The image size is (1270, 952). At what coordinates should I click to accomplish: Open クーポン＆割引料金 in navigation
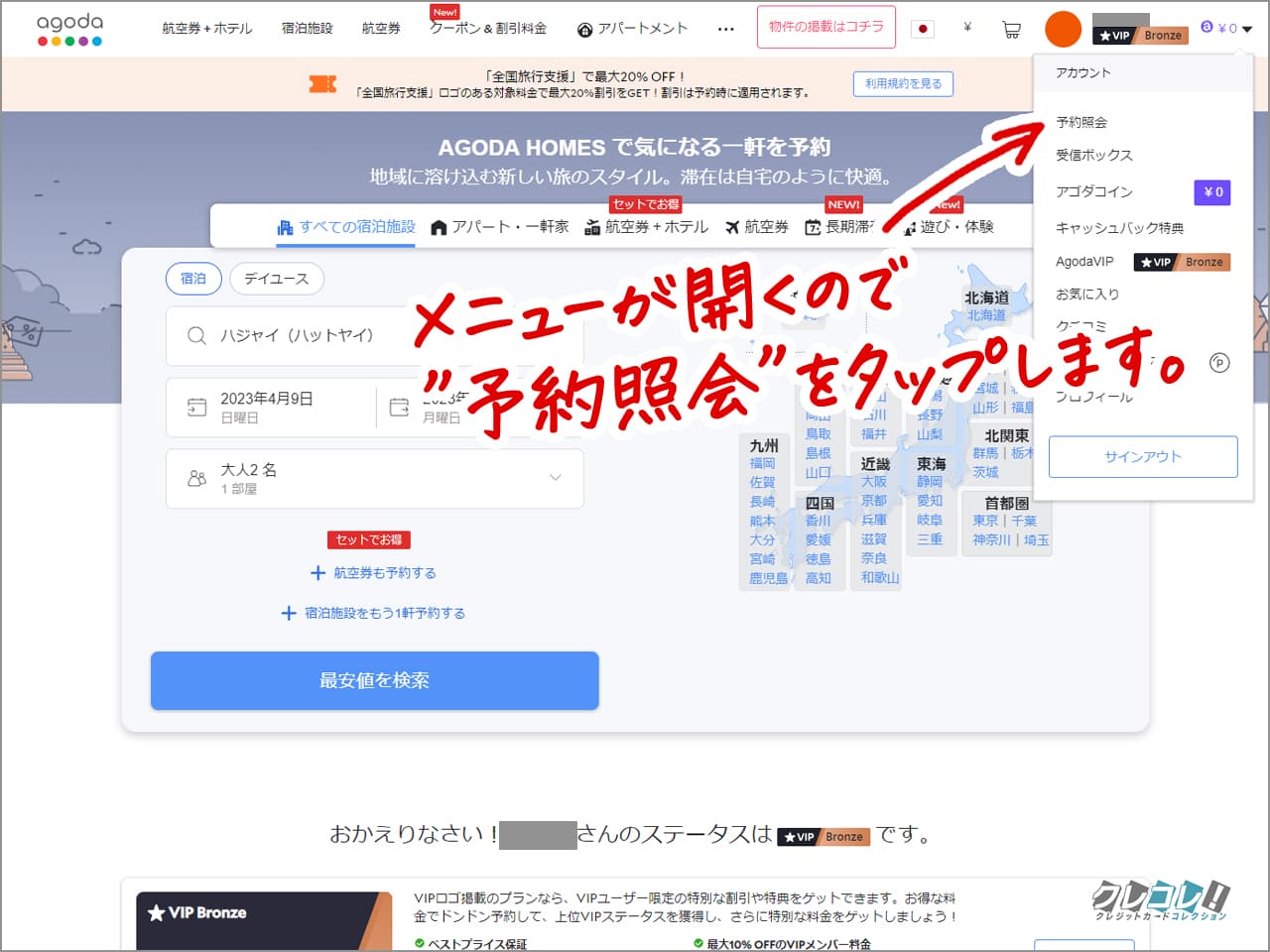pos(488,29)
